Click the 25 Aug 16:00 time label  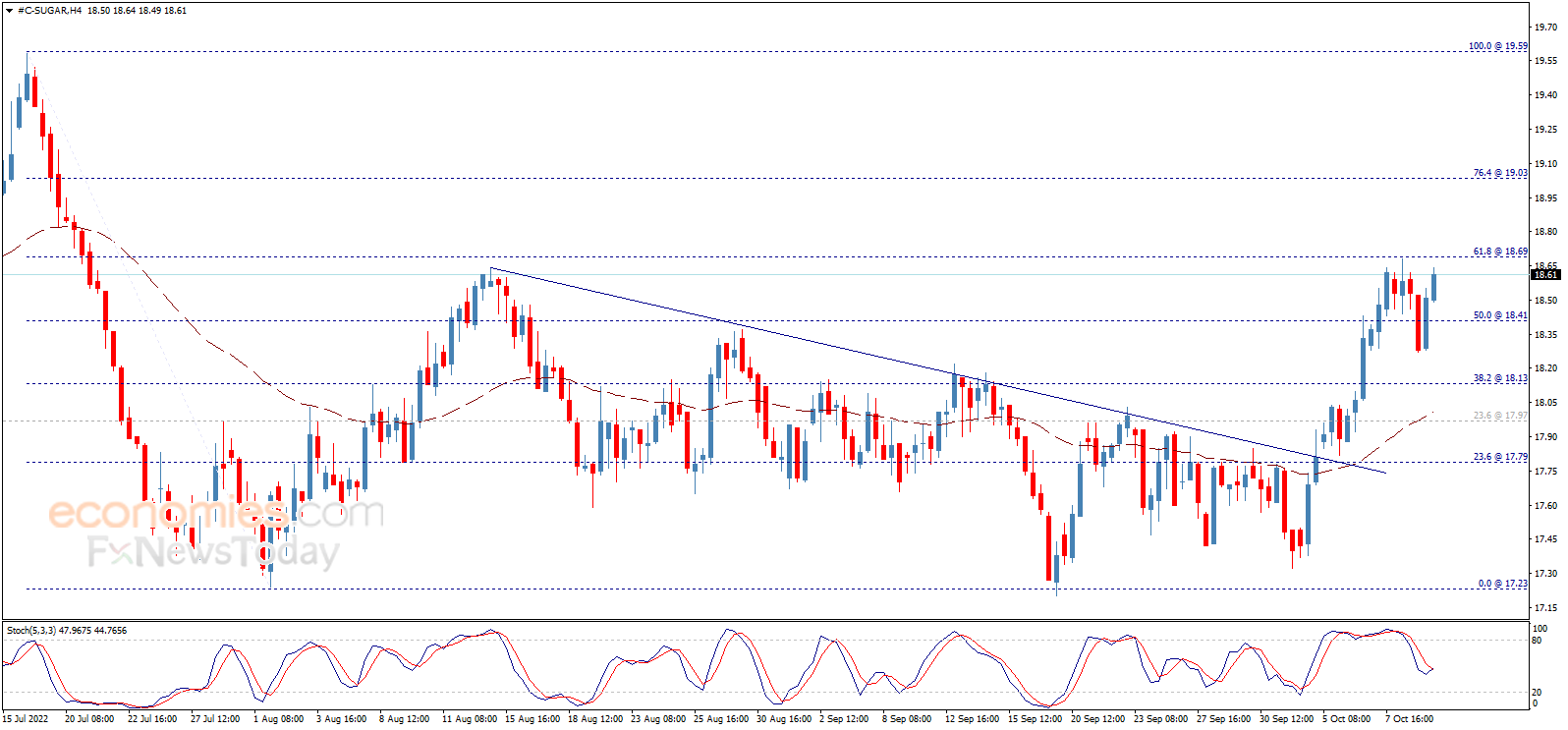point(721,719)
